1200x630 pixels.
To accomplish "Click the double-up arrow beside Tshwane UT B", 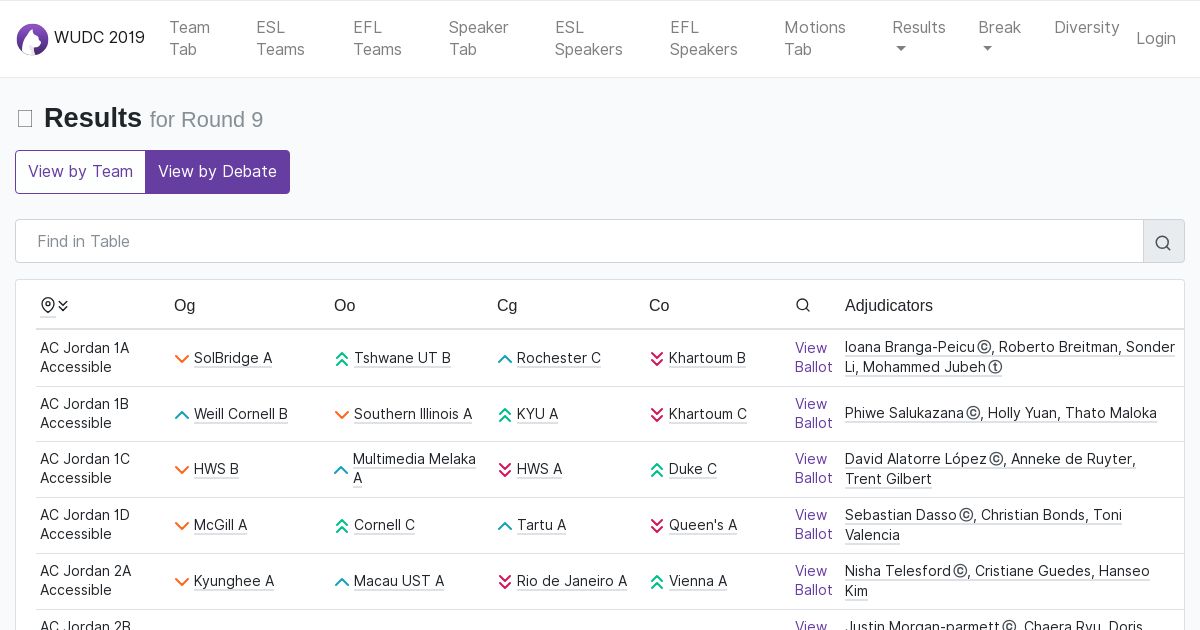I will coord(342,359).
